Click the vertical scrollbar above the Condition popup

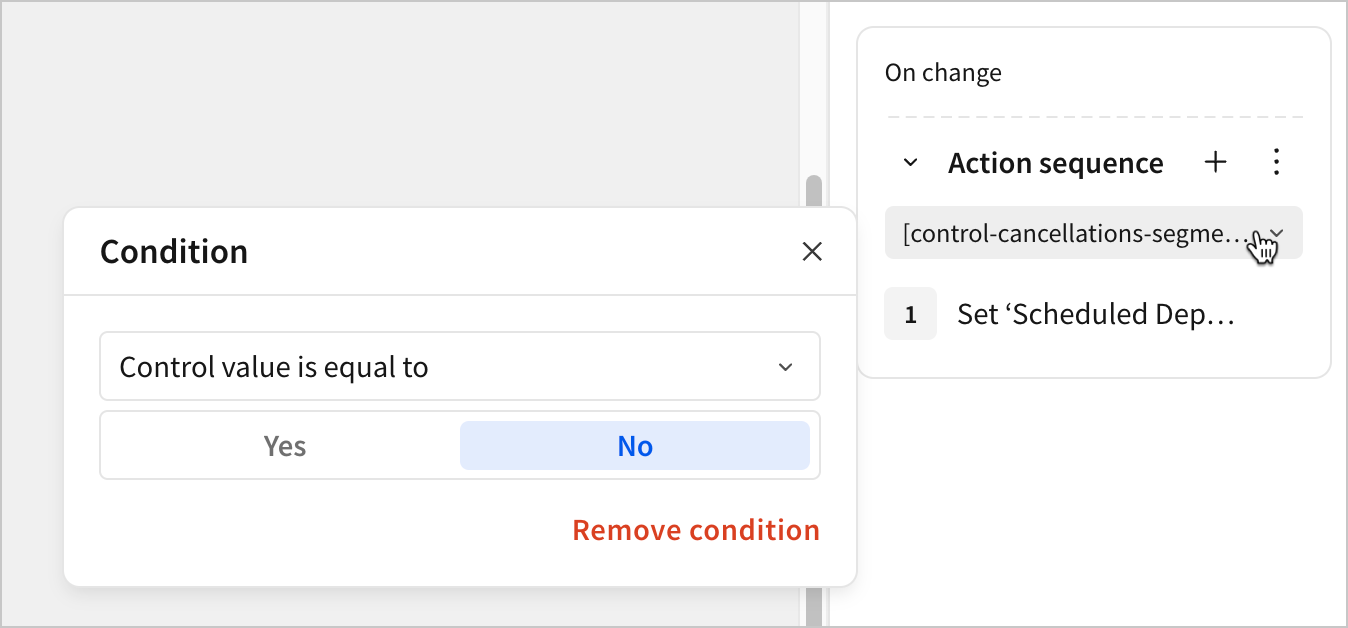(814, 191)
